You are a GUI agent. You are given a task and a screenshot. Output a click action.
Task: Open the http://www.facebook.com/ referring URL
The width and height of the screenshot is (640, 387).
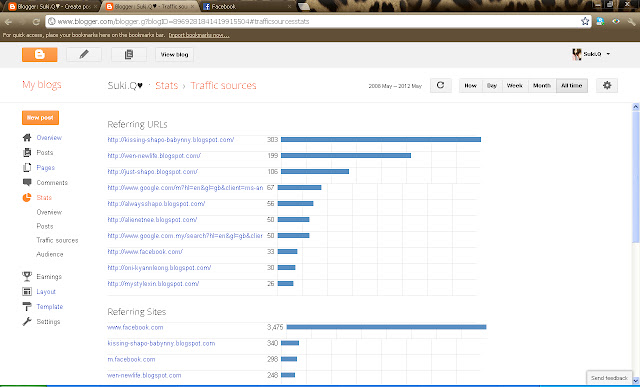(x=145, y=251)
